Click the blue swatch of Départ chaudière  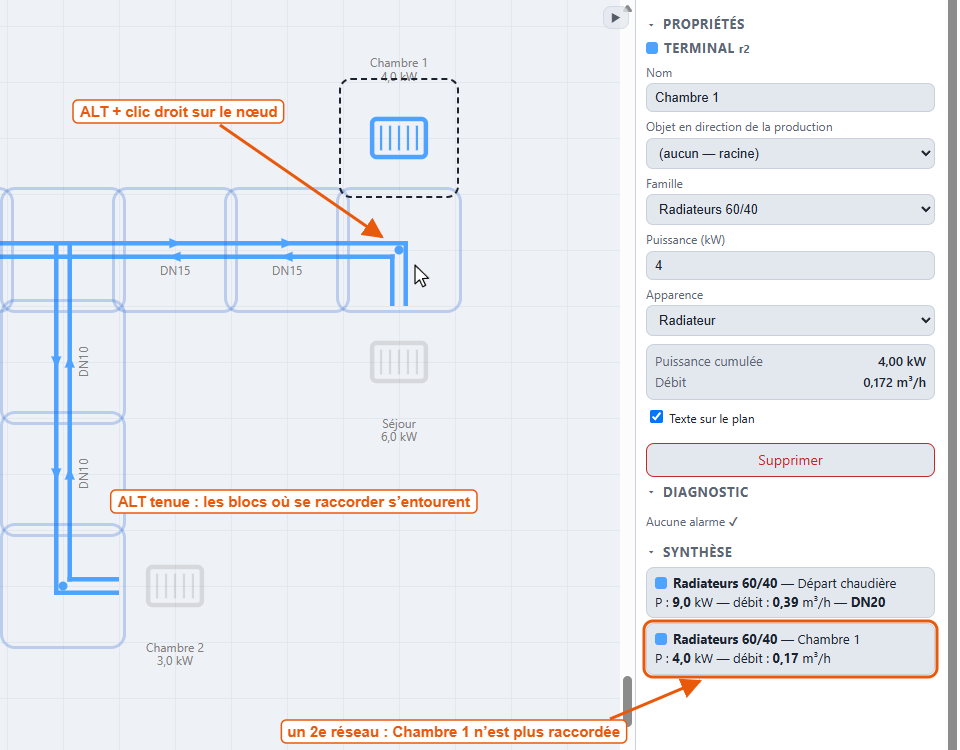pyautogui.click(x=661, y=583)
